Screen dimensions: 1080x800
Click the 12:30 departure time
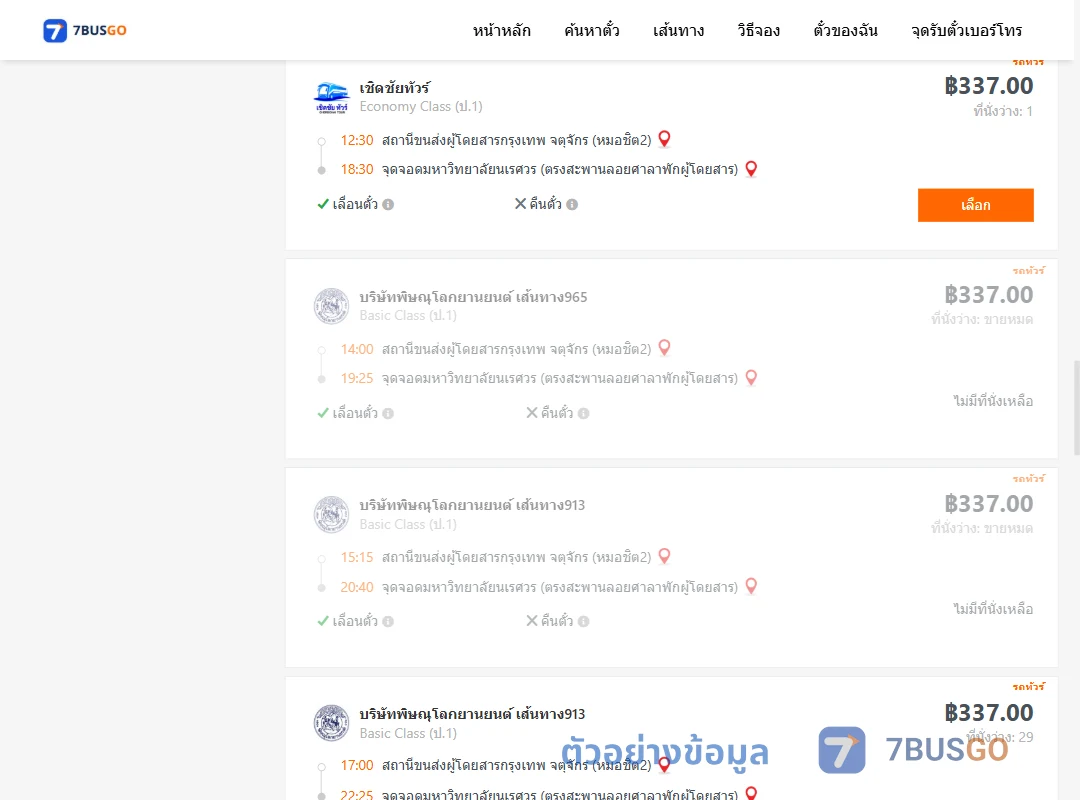pos(357,140)
